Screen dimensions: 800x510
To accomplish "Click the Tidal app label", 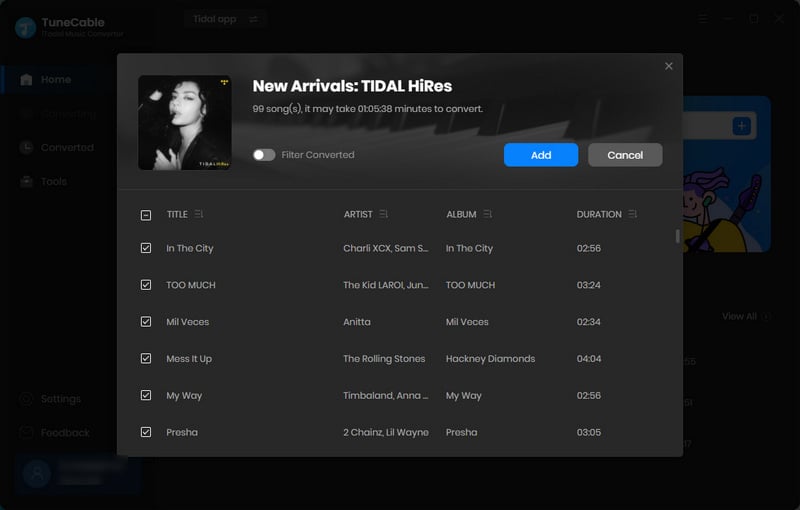I will pos(215,19).
